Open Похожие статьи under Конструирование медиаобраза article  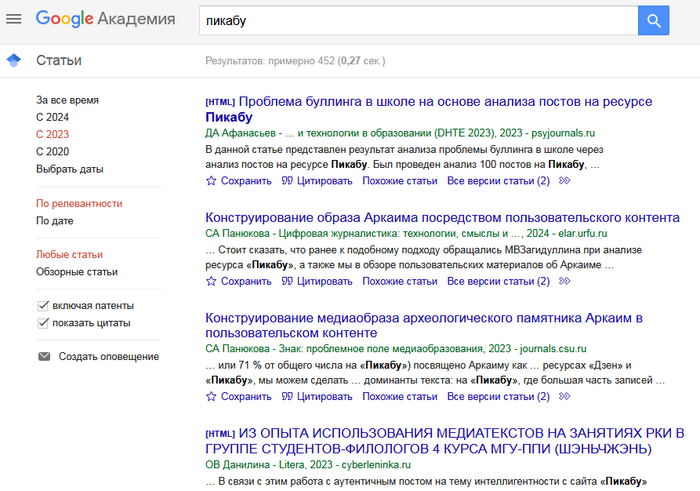coord(400,396)
